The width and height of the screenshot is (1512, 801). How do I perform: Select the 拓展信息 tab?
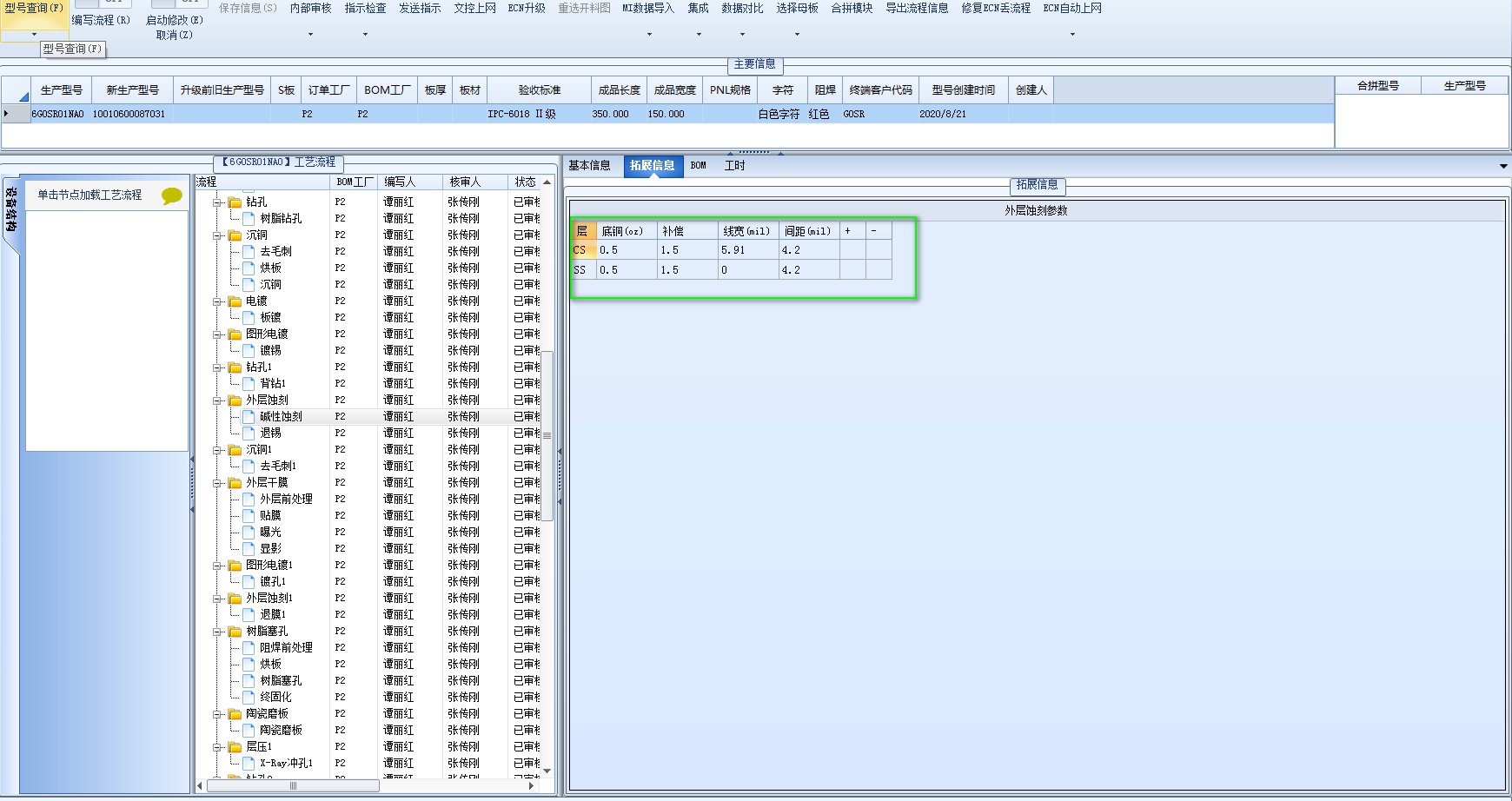pos(653,166)
